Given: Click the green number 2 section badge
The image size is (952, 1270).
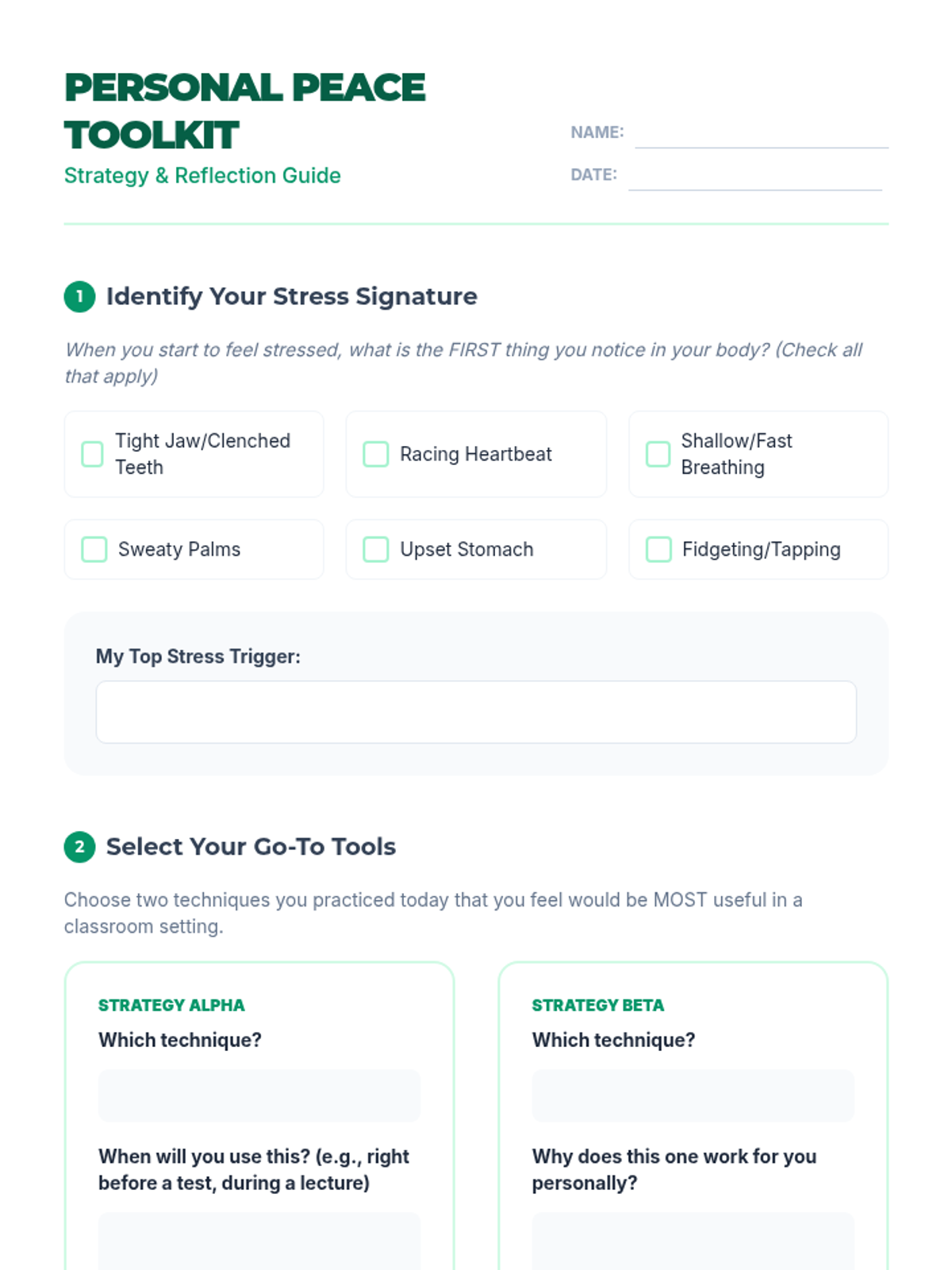Looking at the screenshot, I should [79, 847].
